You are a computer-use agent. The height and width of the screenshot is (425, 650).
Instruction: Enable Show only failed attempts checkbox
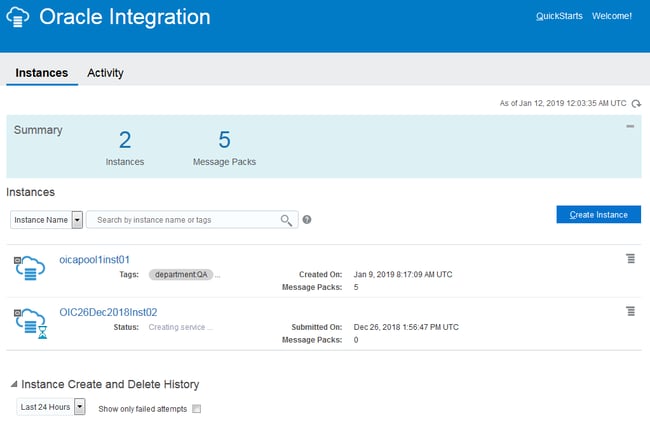[x=196, y=409]
